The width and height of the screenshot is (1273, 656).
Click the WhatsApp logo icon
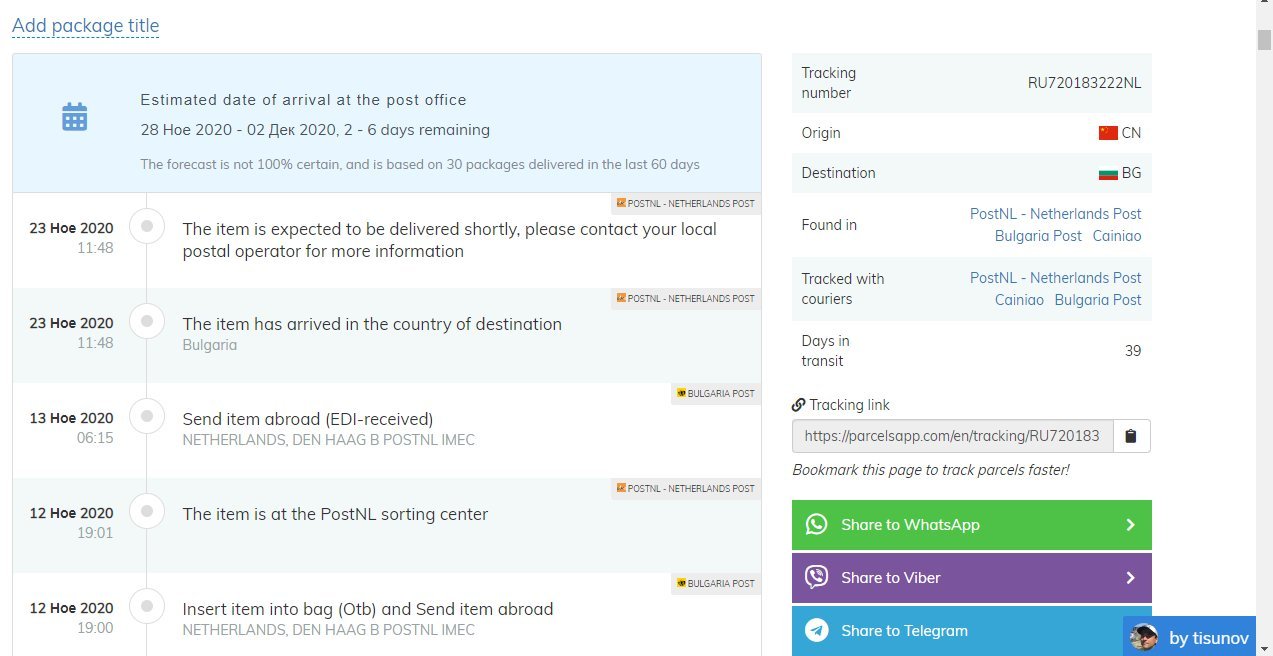pyautogui.click(x=817, y=525)
